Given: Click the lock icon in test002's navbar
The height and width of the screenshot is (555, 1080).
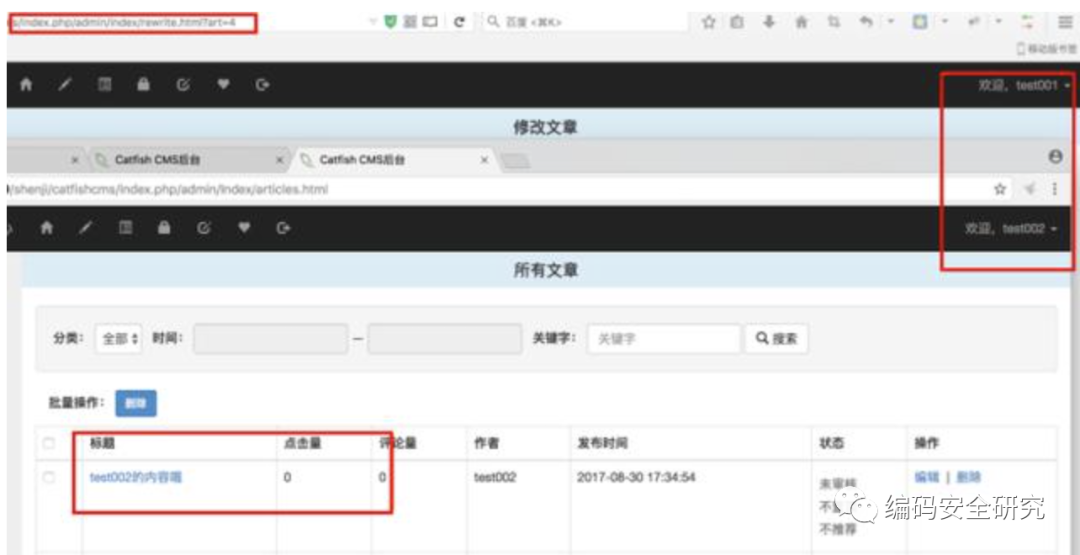Looking at the screenshot, I should (164, 228).
